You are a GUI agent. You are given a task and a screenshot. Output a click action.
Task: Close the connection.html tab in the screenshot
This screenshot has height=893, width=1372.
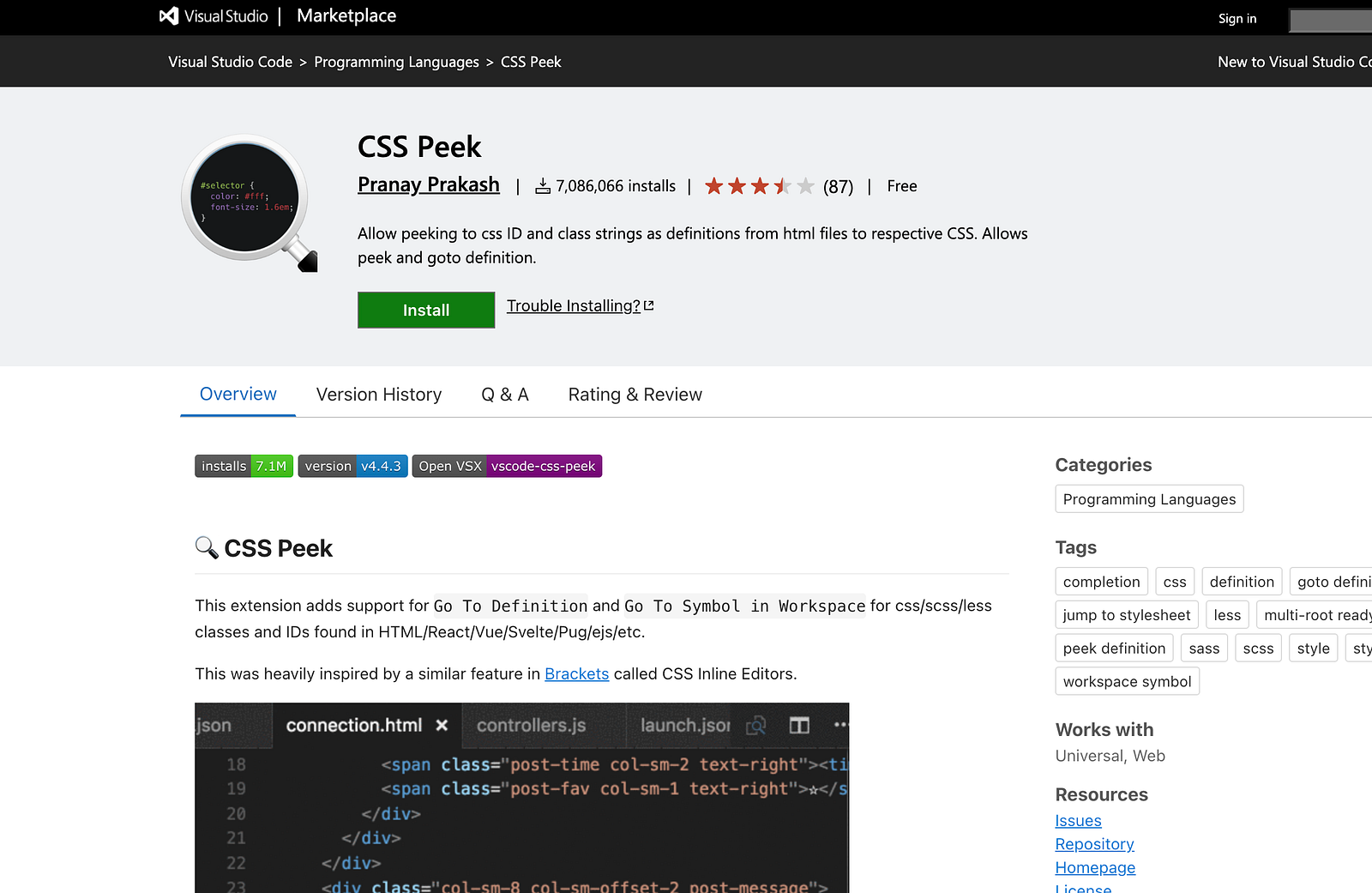click(442, 726)
